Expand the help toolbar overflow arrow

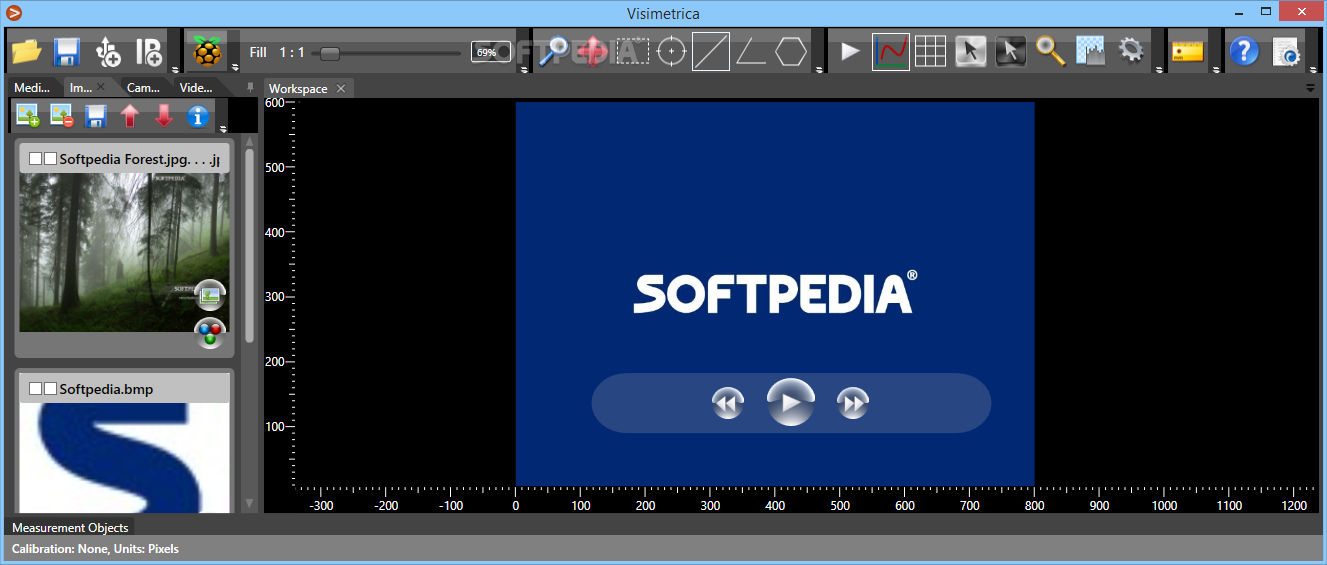pyautogui.click(x=1313, y=69)
